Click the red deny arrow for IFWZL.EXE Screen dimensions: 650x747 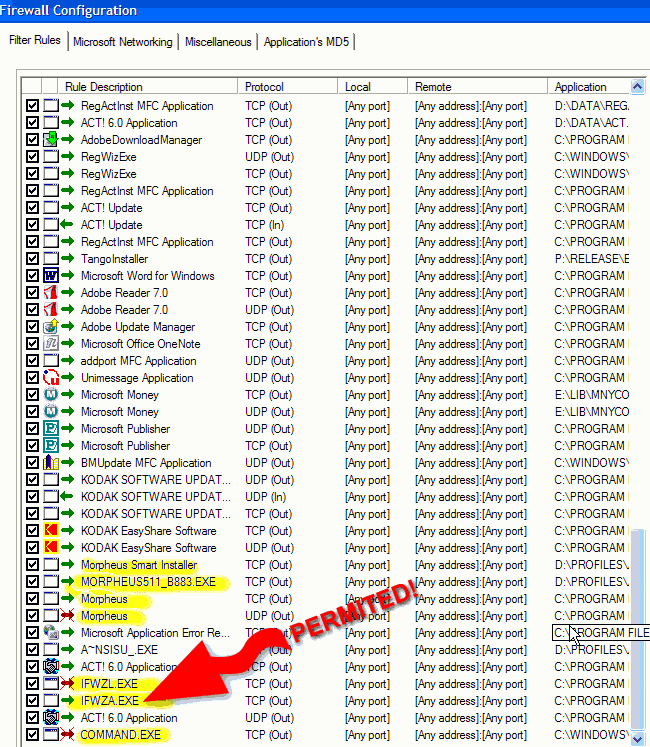(x=68, y=684)
